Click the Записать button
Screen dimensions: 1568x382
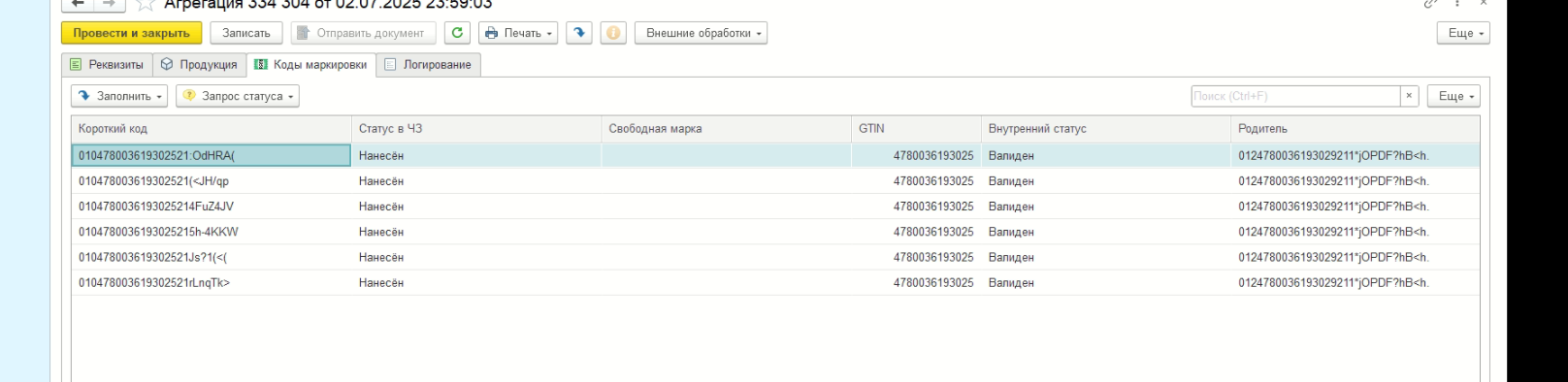(246, 33)
